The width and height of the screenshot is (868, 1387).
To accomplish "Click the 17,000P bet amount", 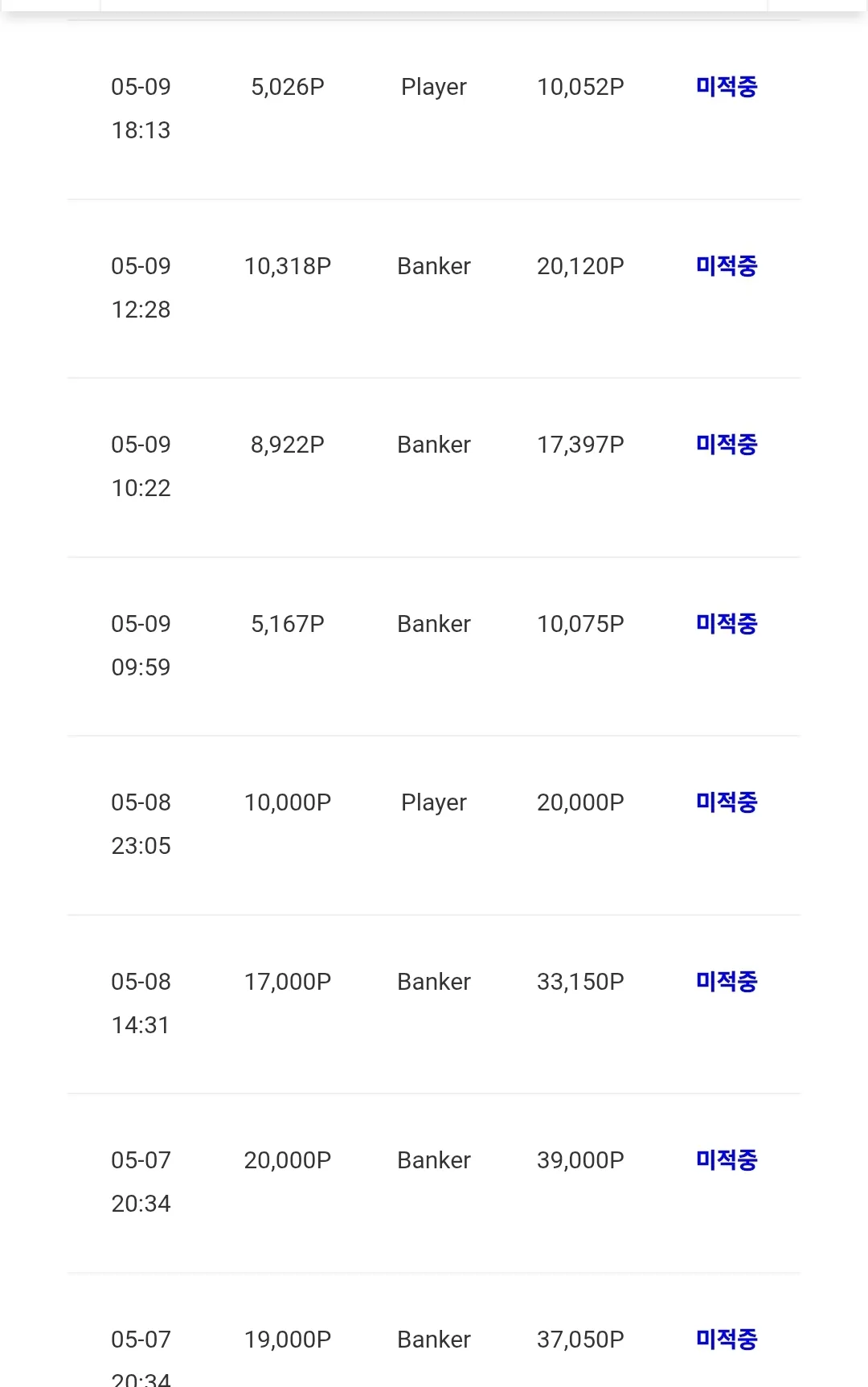I will (288, 982).
